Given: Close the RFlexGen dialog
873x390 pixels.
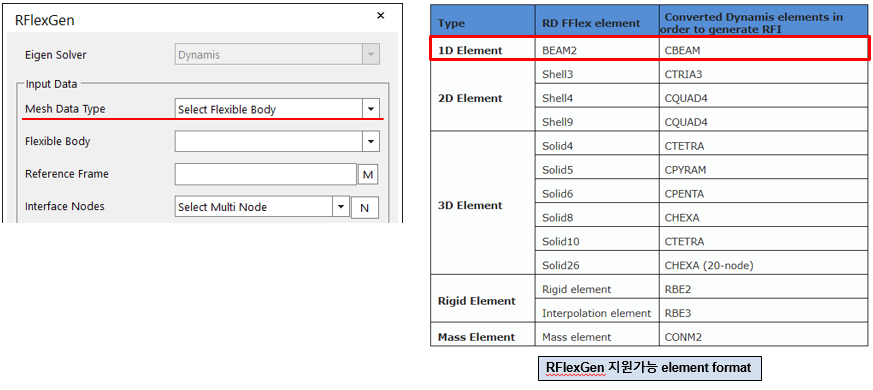Looking at the screenshot, I should (x=381, y=16).
